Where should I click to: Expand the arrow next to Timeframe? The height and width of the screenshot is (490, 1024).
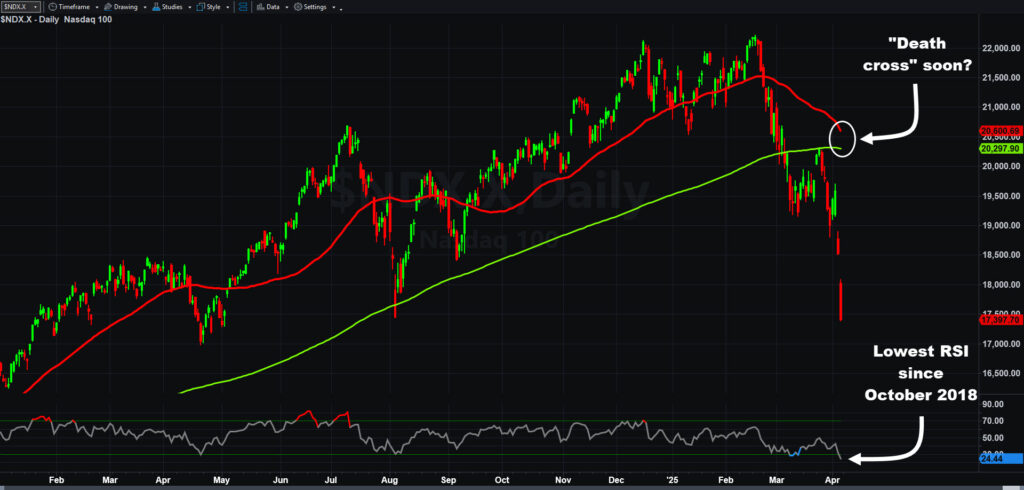coord(97,7)
